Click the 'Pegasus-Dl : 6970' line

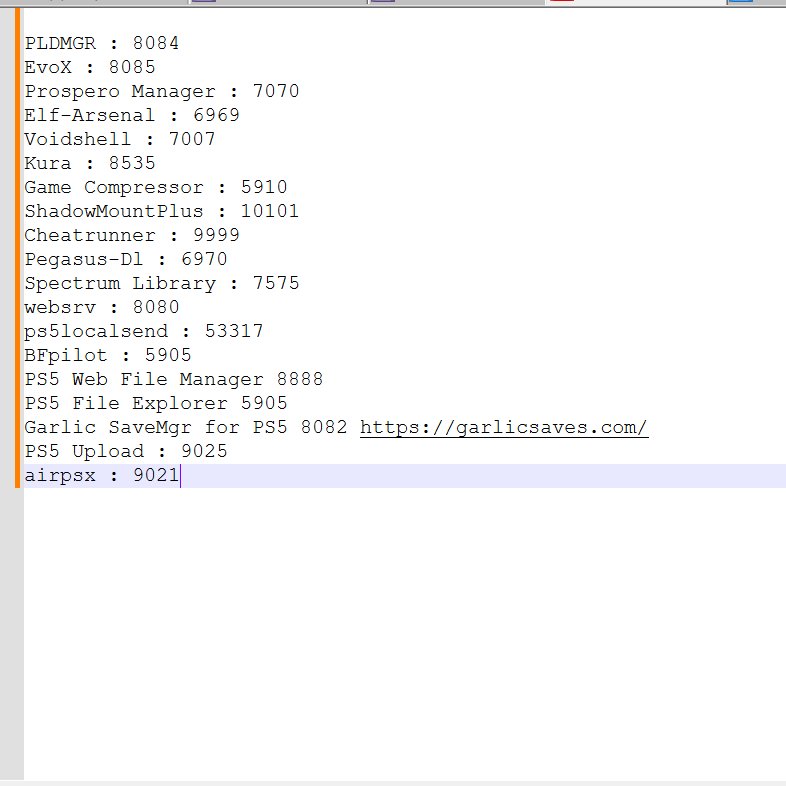point(126,260)
